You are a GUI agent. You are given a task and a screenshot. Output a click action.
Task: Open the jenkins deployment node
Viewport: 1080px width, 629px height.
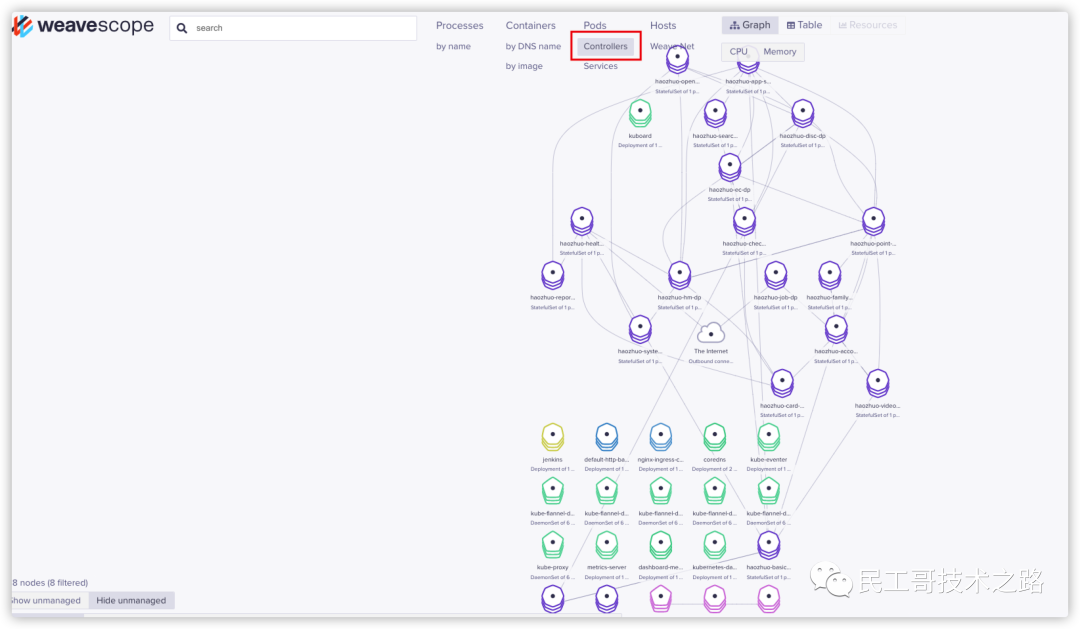coord(552,437)
